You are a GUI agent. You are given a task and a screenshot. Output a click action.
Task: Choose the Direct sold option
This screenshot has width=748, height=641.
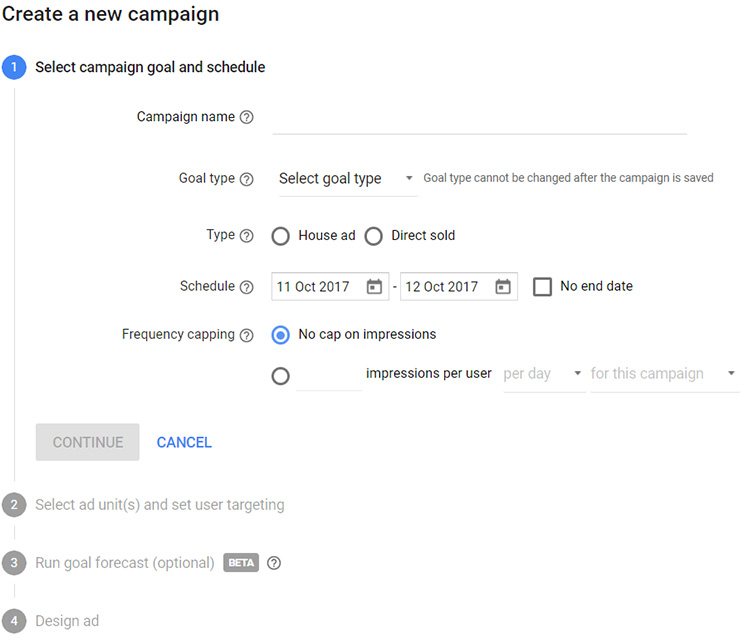pyautogui.click(x=374, y=236)
